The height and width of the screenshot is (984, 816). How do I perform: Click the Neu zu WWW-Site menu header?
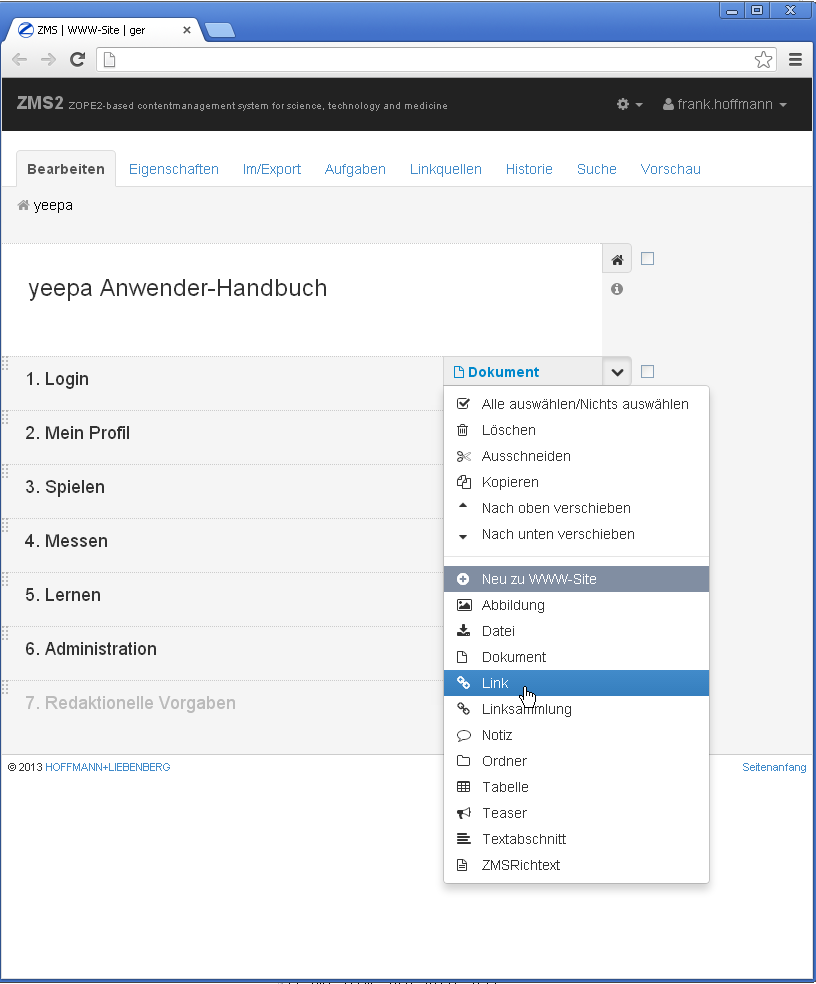[x=576, y=579]
